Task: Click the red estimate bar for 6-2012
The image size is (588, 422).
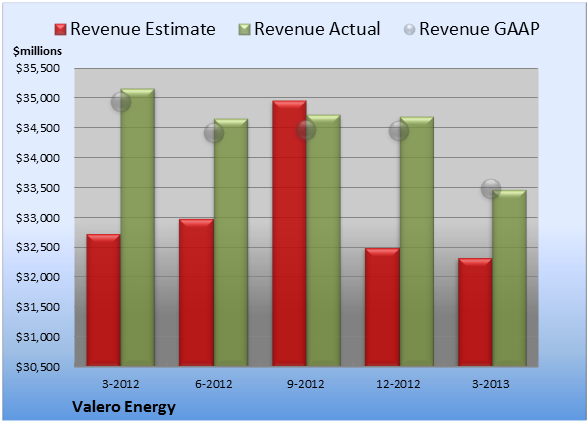Action: coord(196,293)
